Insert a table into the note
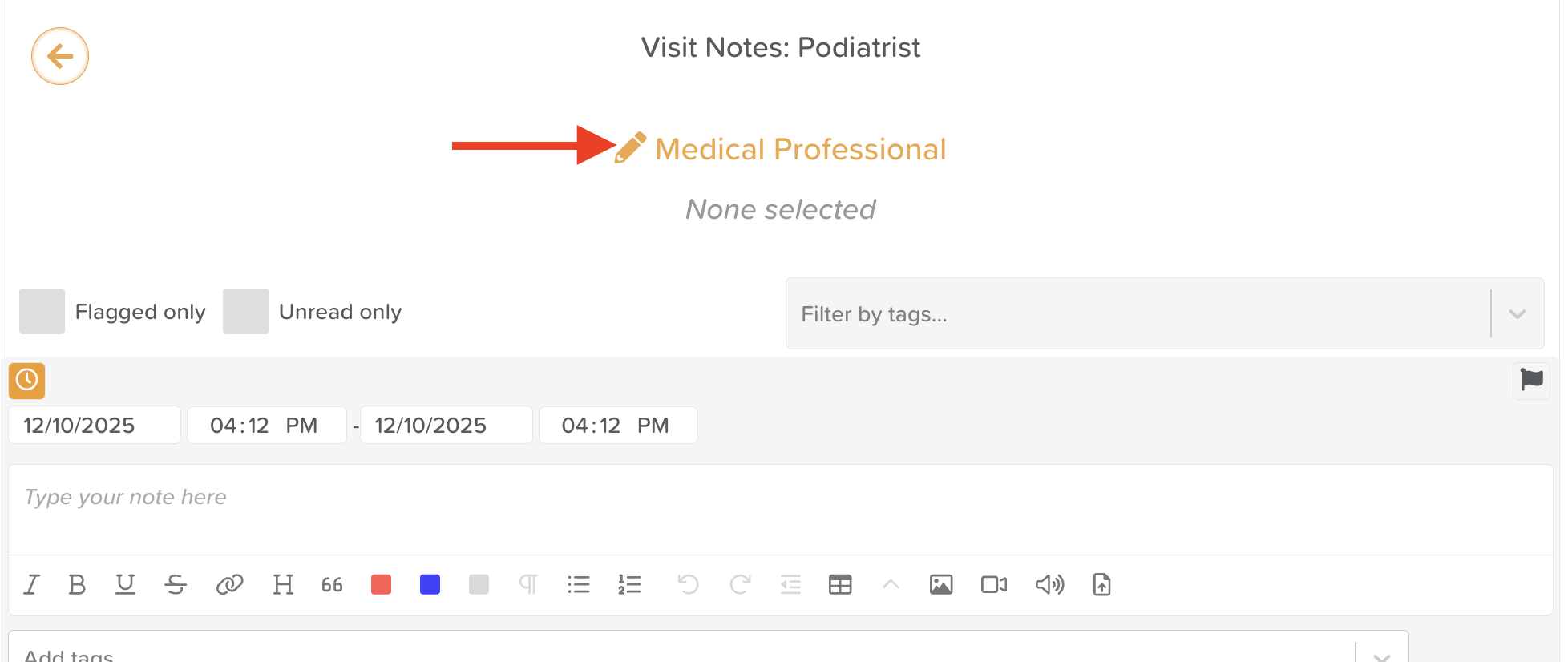This screenshot has height=662, width=1568. pyautogui.click(x=840, y=585)
